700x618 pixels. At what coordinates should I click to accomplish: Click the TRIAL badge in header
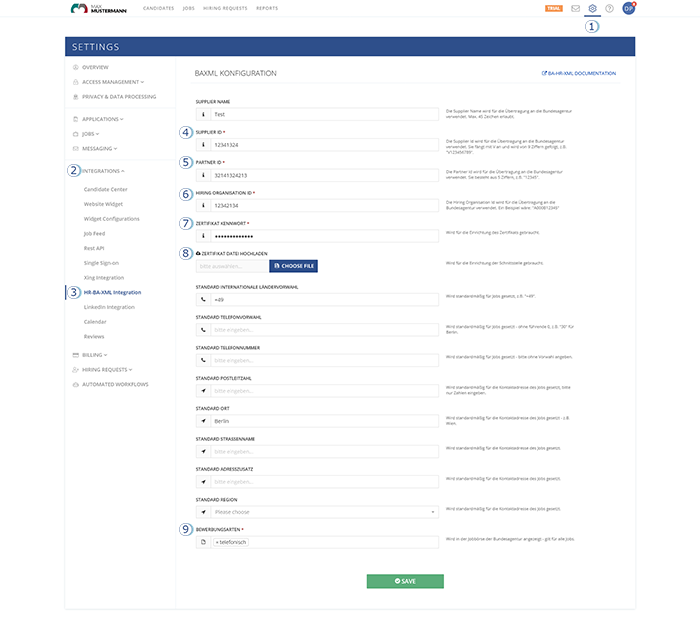tap(553, 8)
